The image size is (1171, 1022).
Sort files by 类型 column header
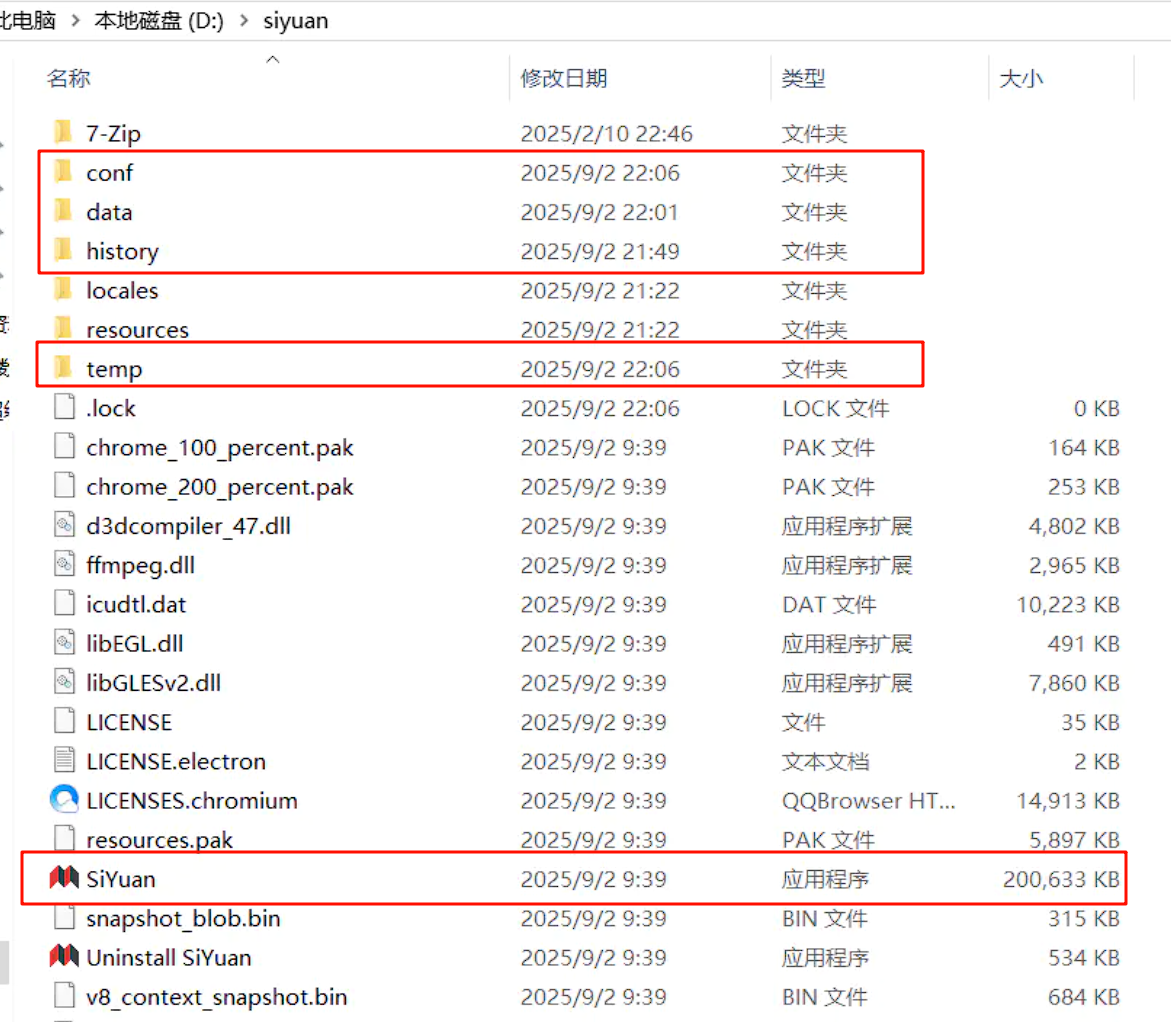(804, 78)
